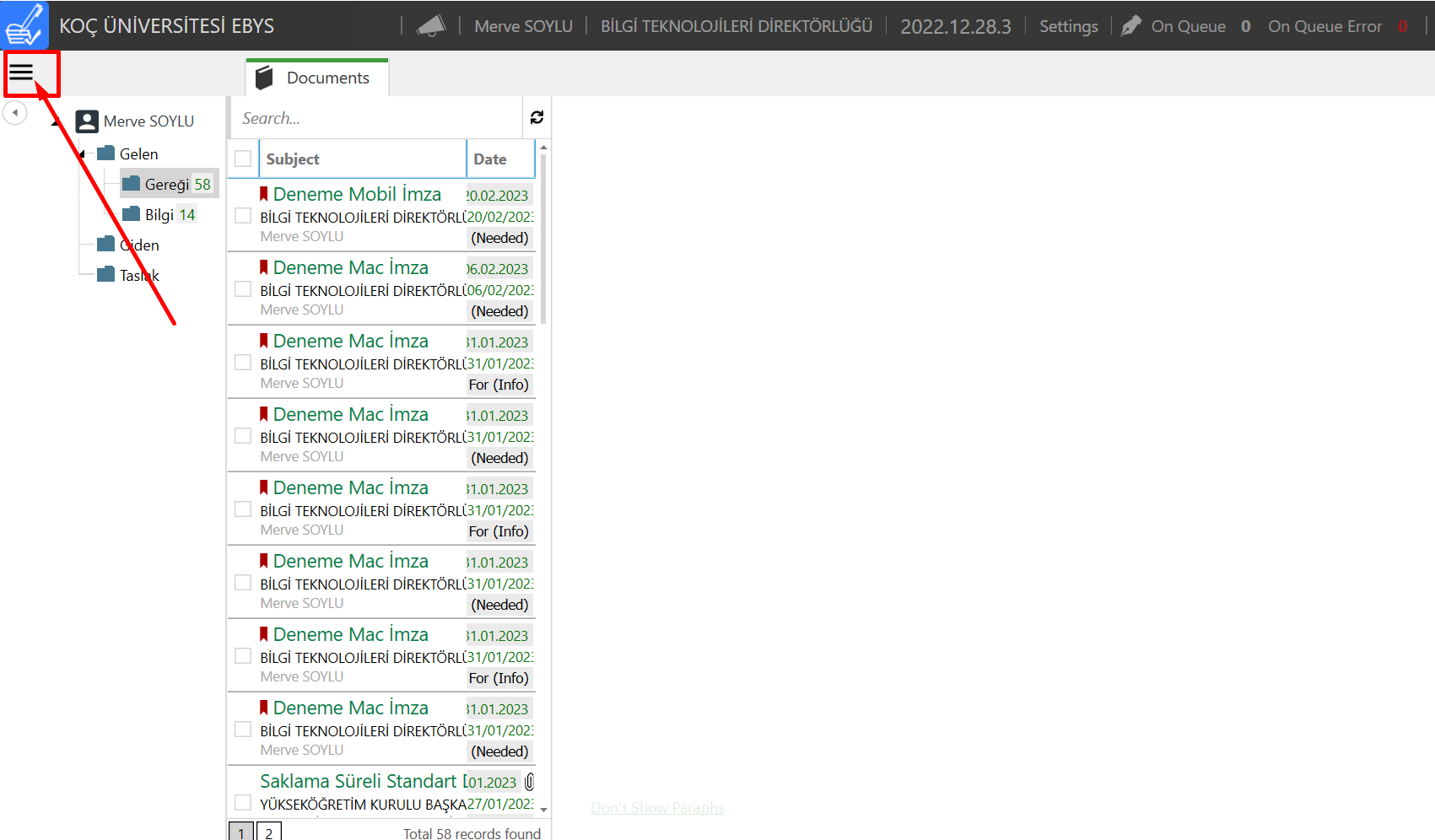
Task: Collapse the Gelen folder tree node
Action: (x=82, y=154)
